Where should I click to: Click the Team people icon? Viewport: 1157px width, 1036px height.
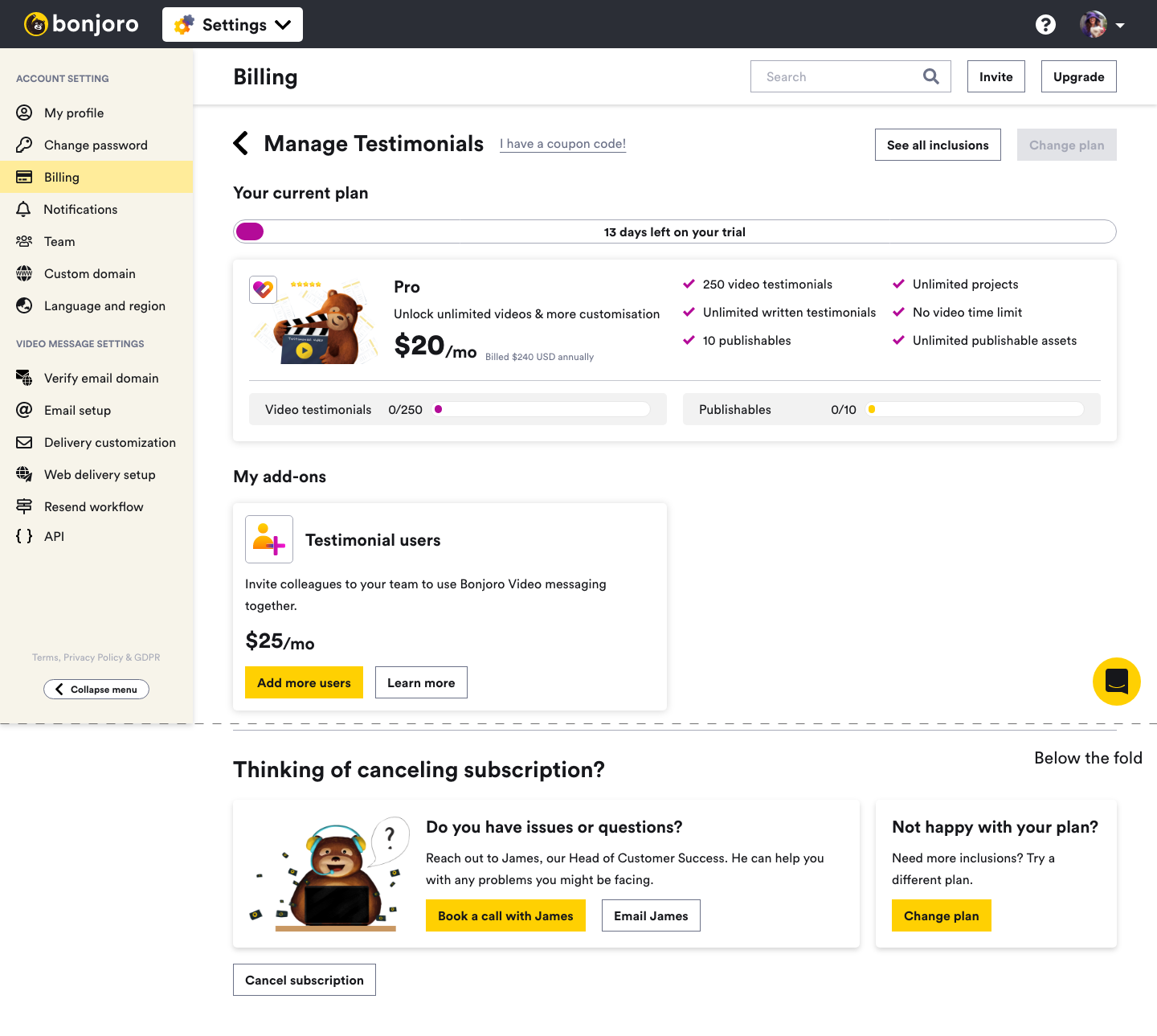pos(24,241)
